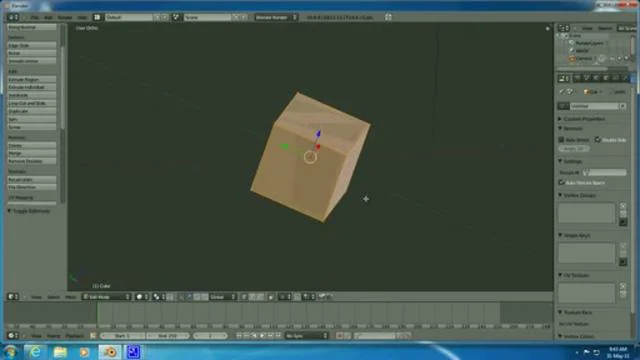Screen dimensions: 640x360
Task: Open the 3D viewport View menu
Action: (36, 297)
